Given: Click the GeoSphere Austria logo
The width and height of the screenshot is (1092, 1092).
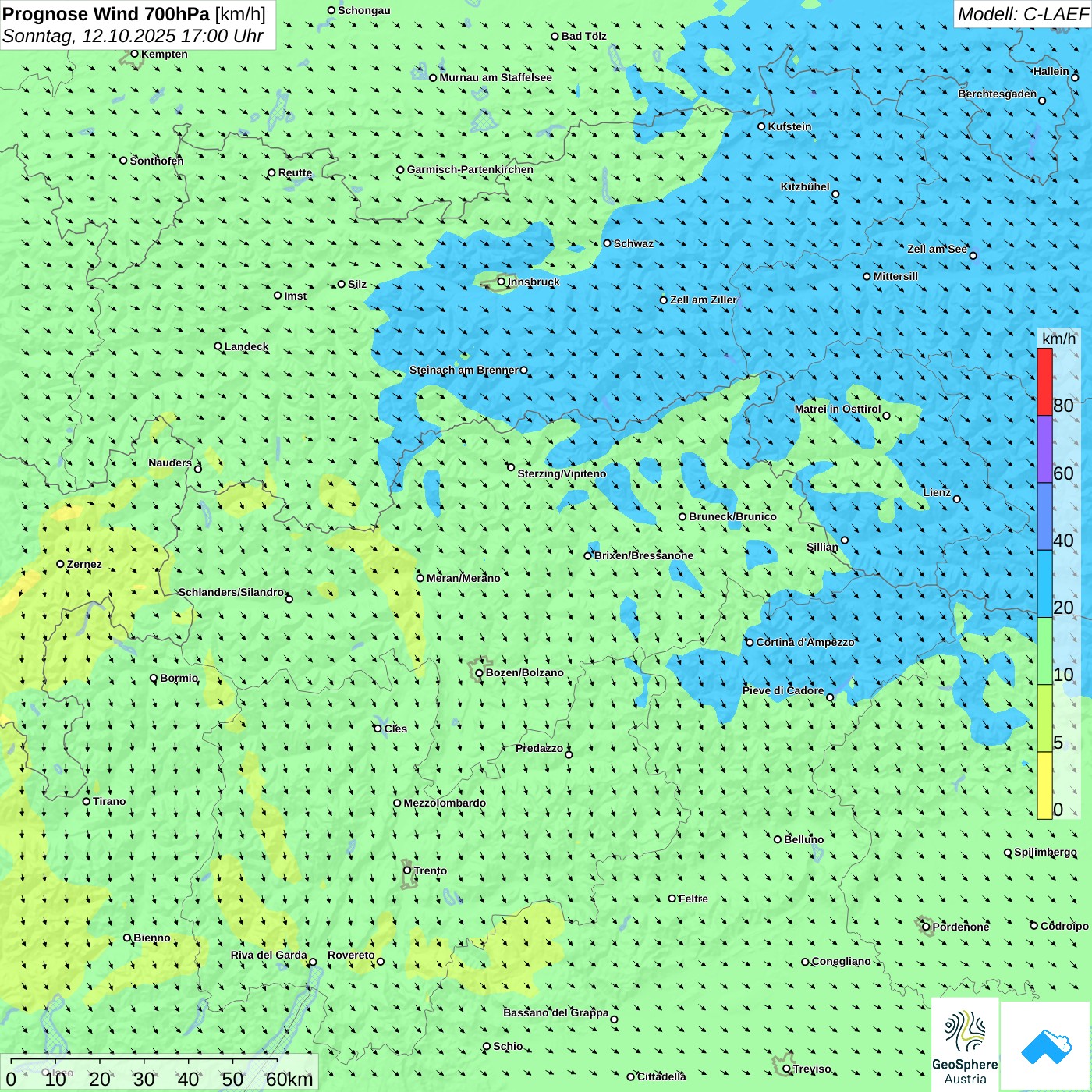Looking at the screenshot, I should 965,1044.
